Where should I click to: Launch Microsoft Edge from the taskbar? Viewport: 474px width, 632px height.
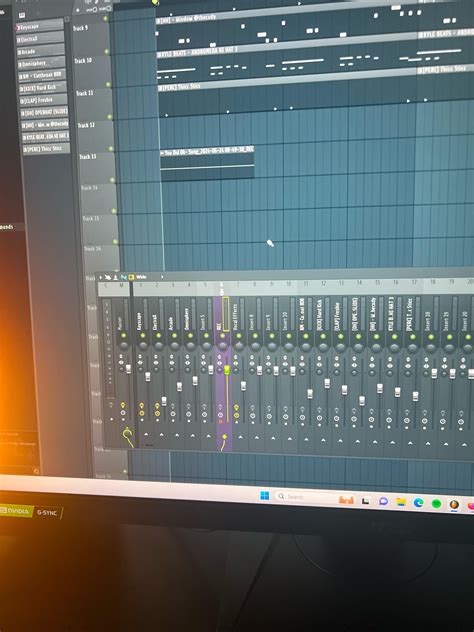pos(418,503)
